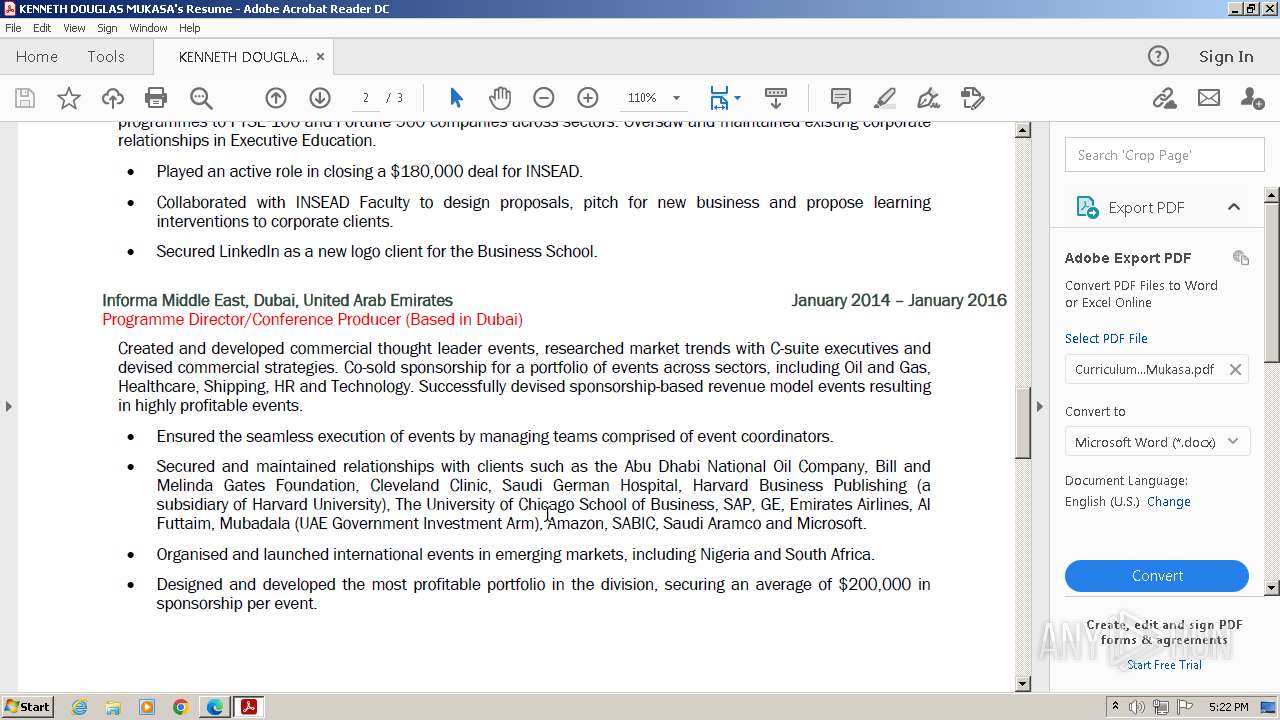
Task: Open the File menu
Action: point(13,28)
